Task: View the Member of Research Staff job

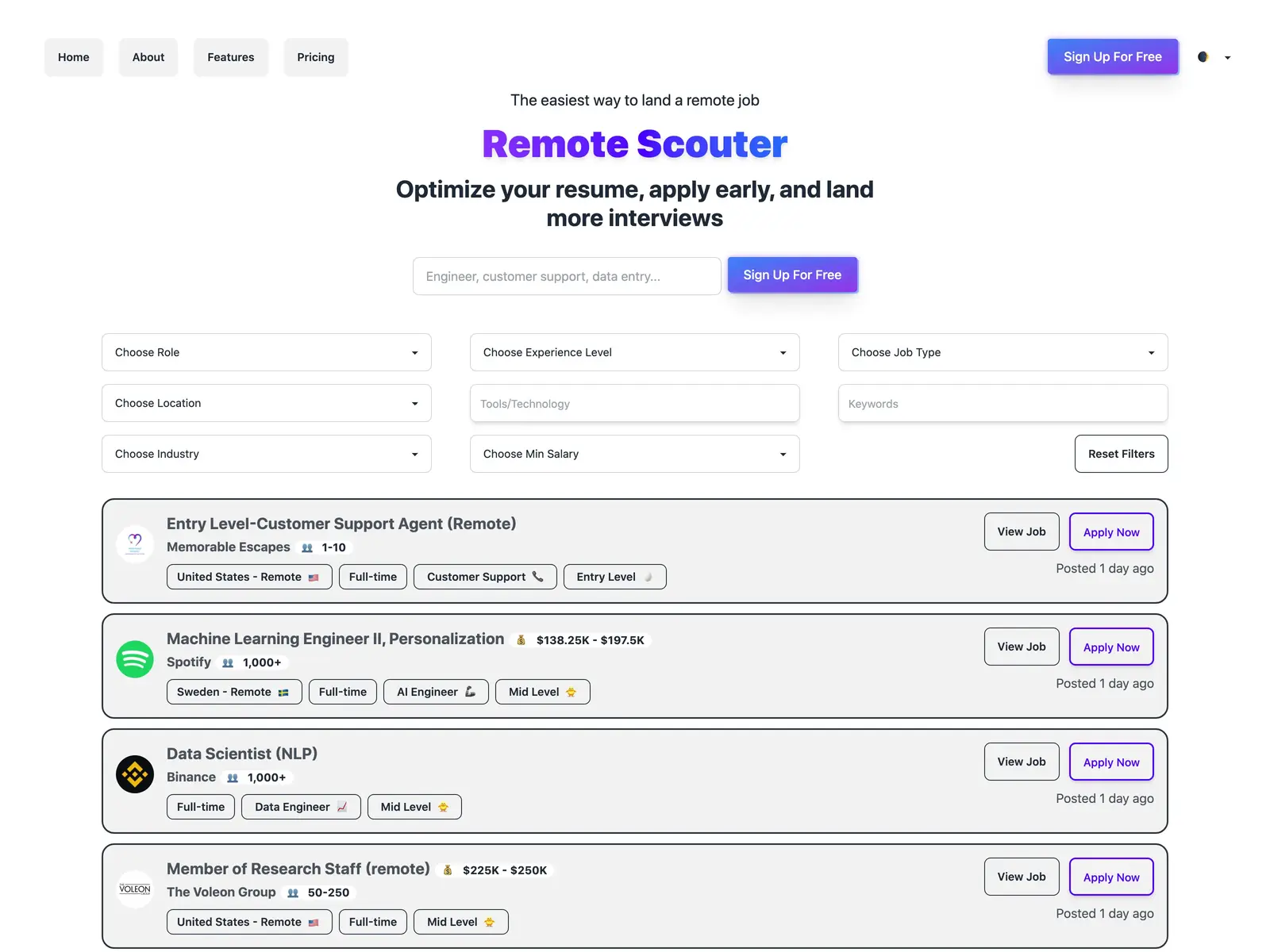Action: (1022, 877)
